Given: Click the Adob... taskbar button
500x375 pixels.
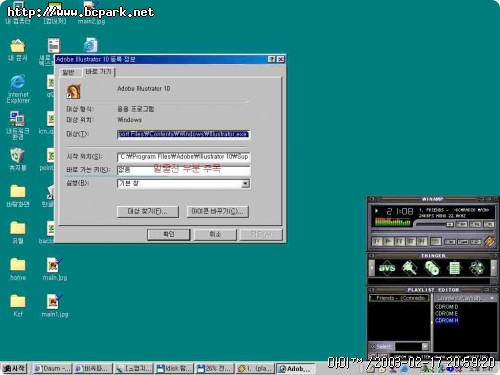Looking at the screenshot, I should pyautogui.click(x=296, y=369).
